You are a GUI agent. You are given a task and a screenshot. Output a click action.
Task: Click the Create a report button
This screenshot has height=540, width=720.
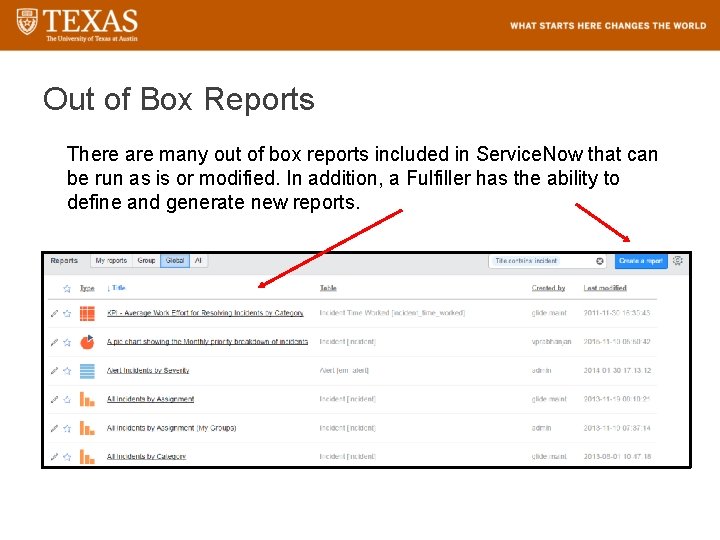641,261
